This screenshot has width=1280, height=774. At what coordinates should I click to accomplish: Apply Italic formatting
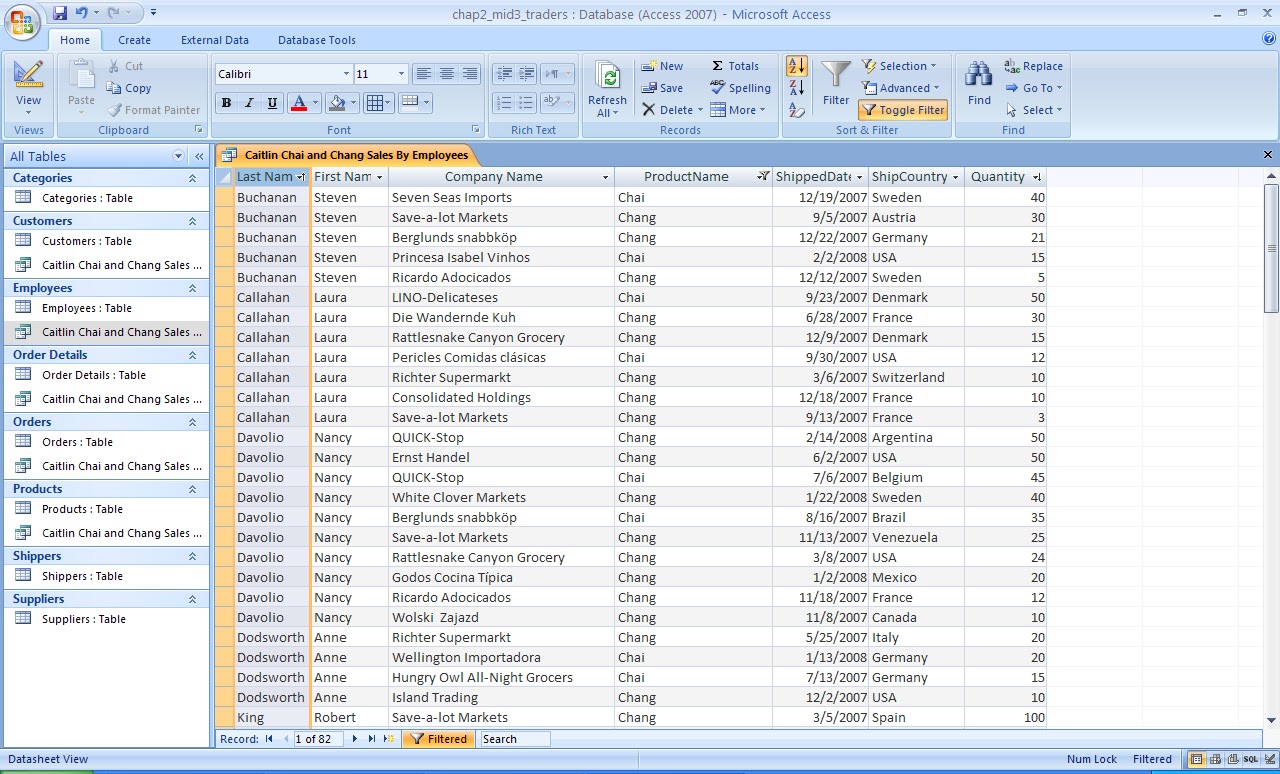coord(250,103)
